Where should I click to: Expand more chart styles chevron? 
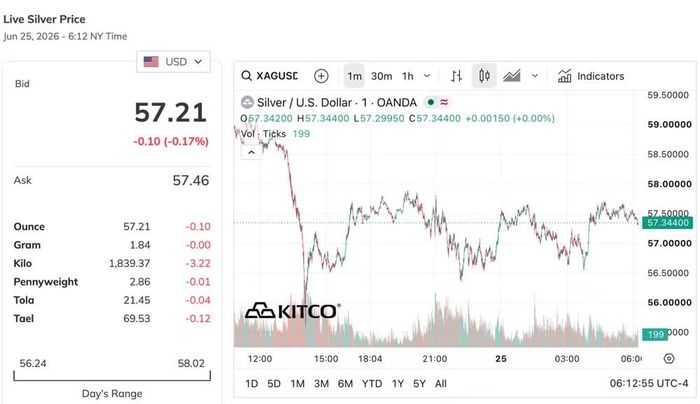pos(534,76)
